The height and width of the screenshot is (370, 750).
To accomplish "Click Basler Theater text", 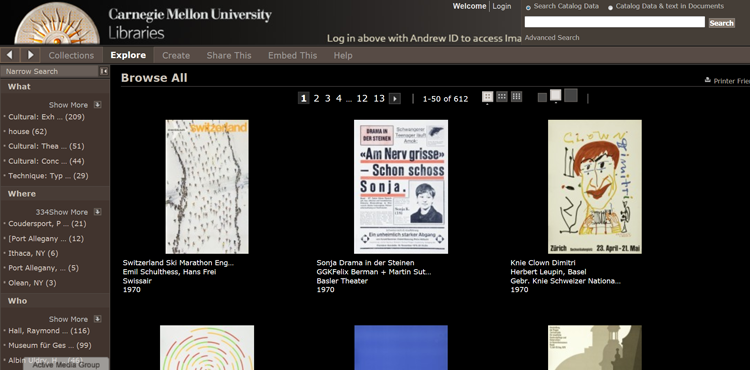I will [342, 281].
